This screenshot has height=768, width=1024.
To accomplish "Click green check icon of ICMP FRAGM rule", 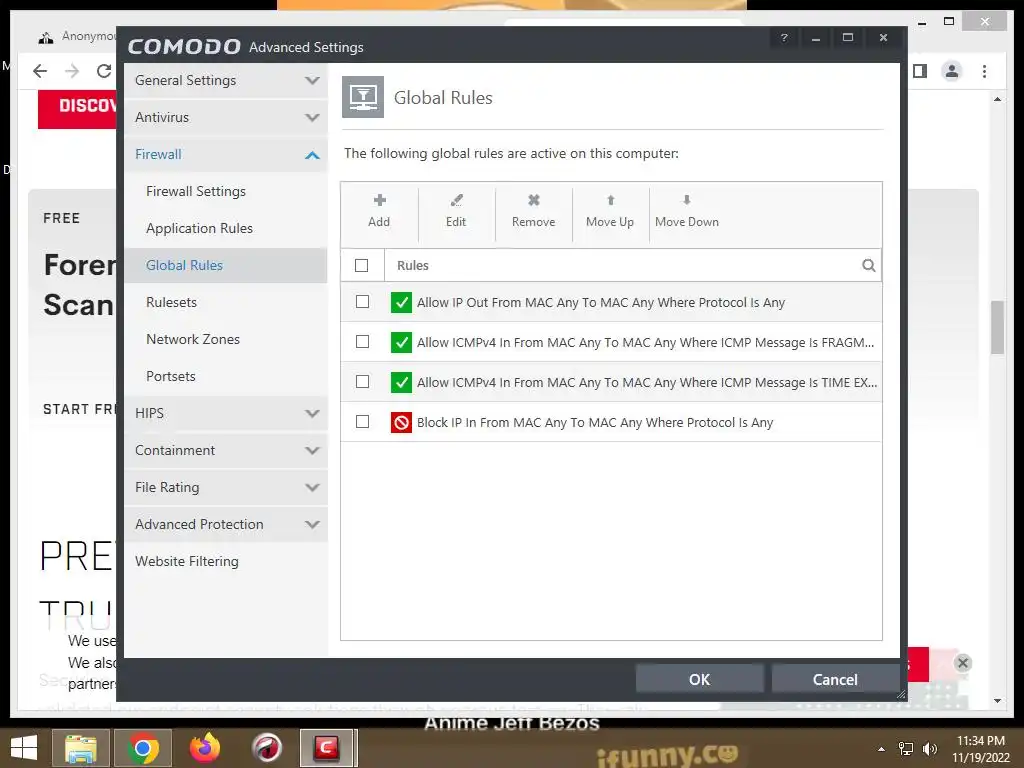I will [401, 342].
